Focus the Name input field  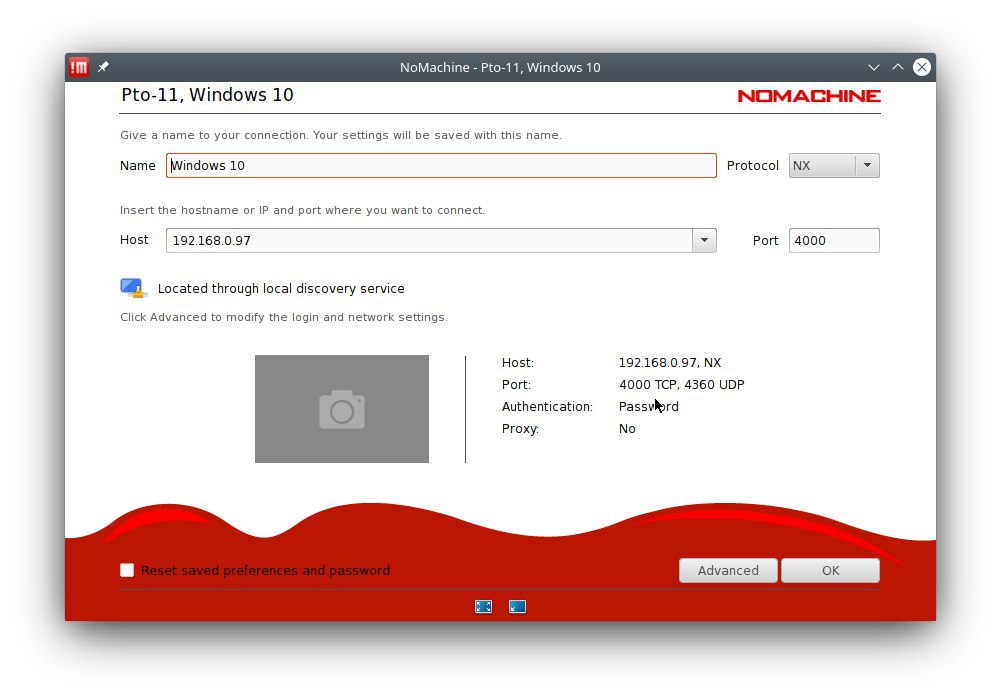[441, 165]
